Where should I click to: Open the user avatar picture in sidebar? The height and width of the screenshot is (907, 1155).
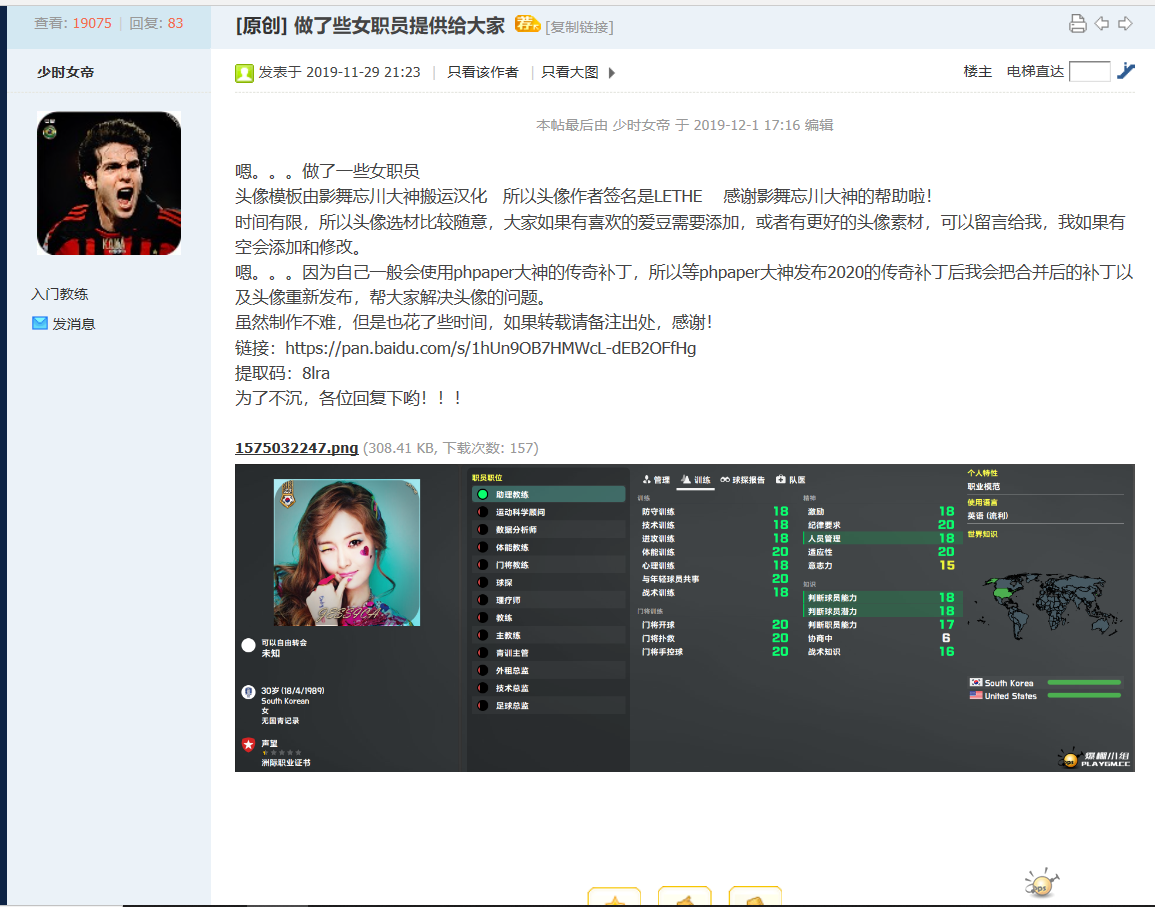[109, 183]
